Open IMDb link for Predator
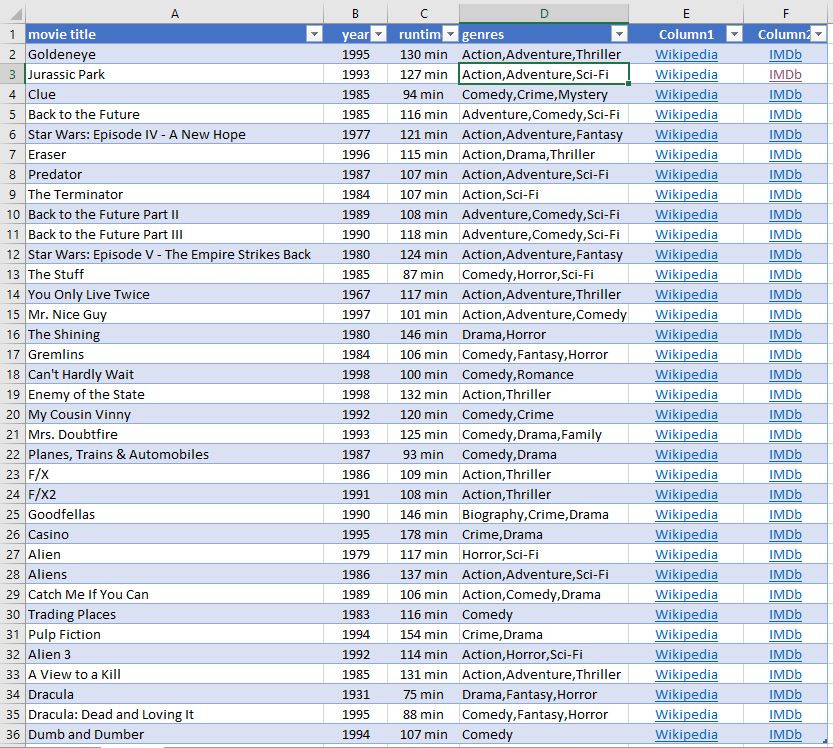The height and width of the screenshot is (748, 833). 785,175
